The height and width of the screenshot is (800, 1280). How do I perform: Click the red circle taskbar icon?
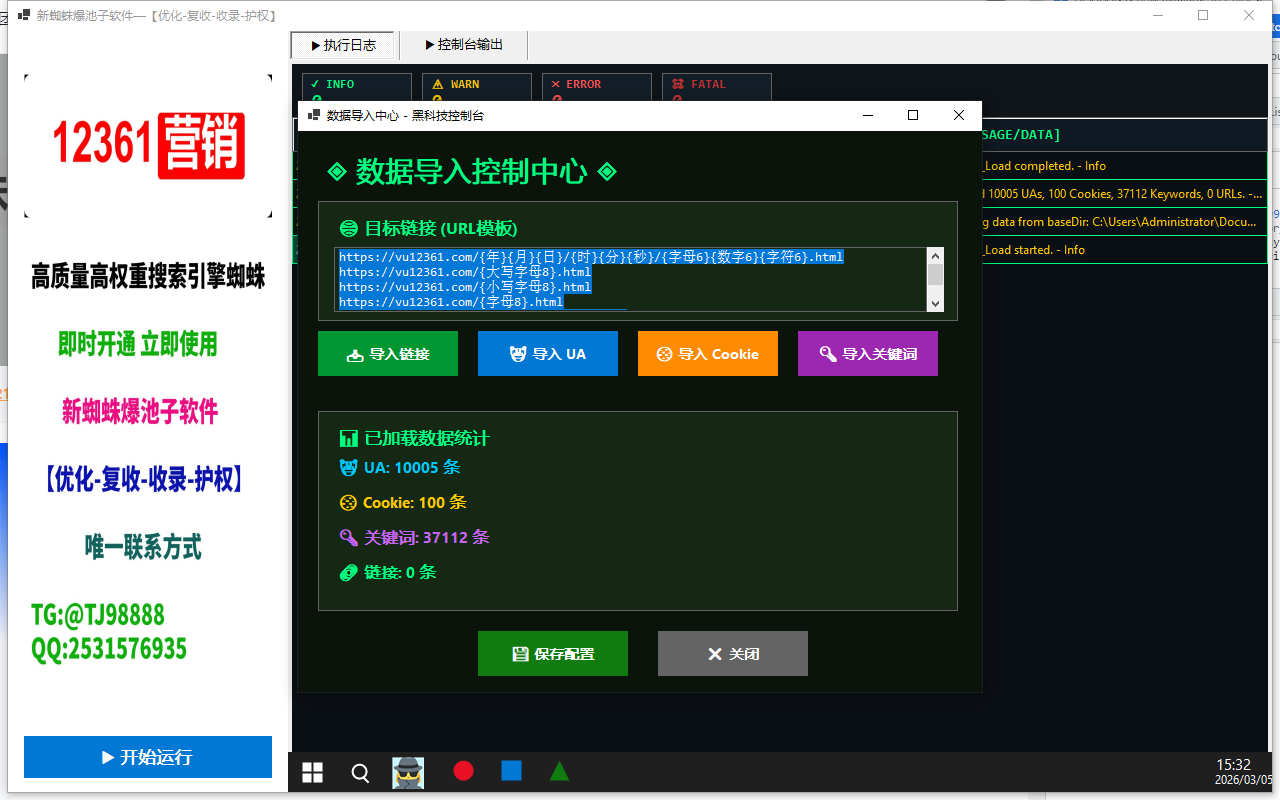coord(463,771)
